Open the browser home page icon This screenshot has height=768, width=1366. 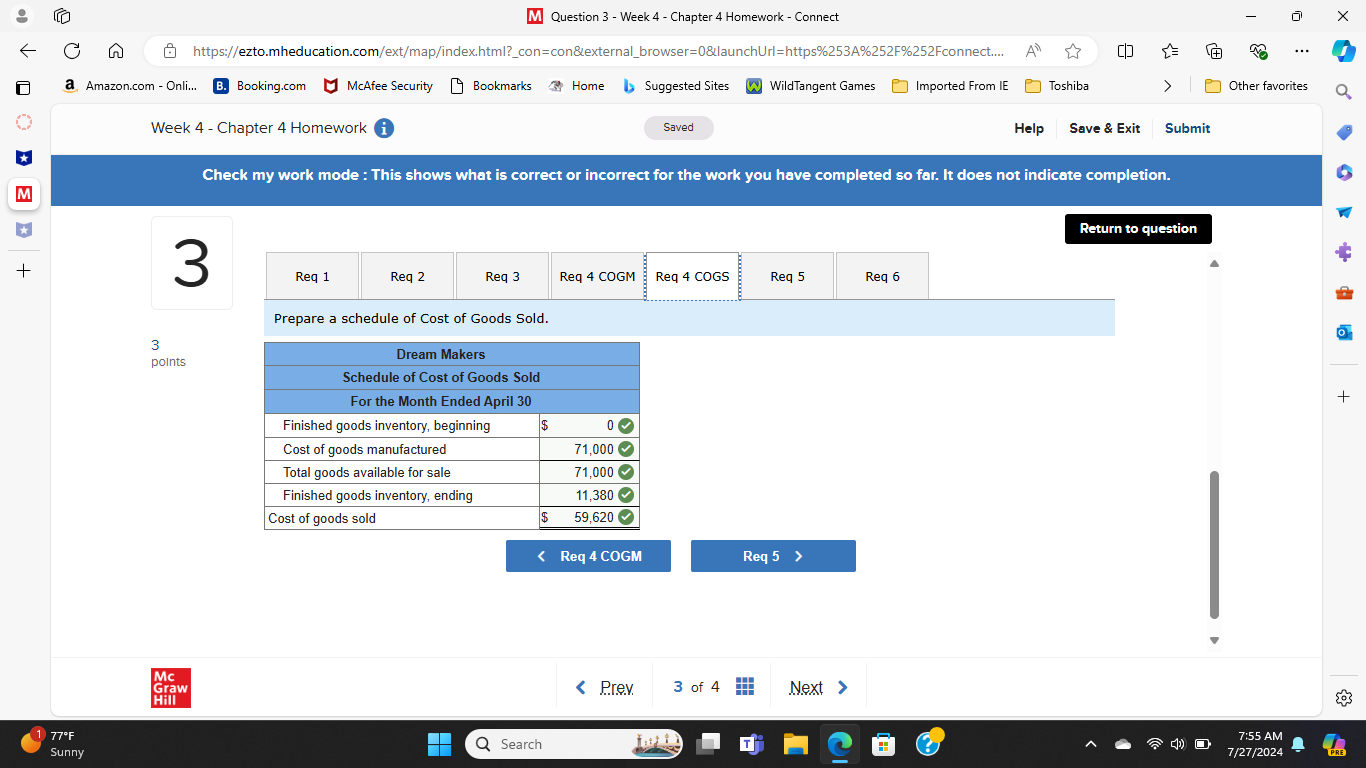click(x=116, y=51)
